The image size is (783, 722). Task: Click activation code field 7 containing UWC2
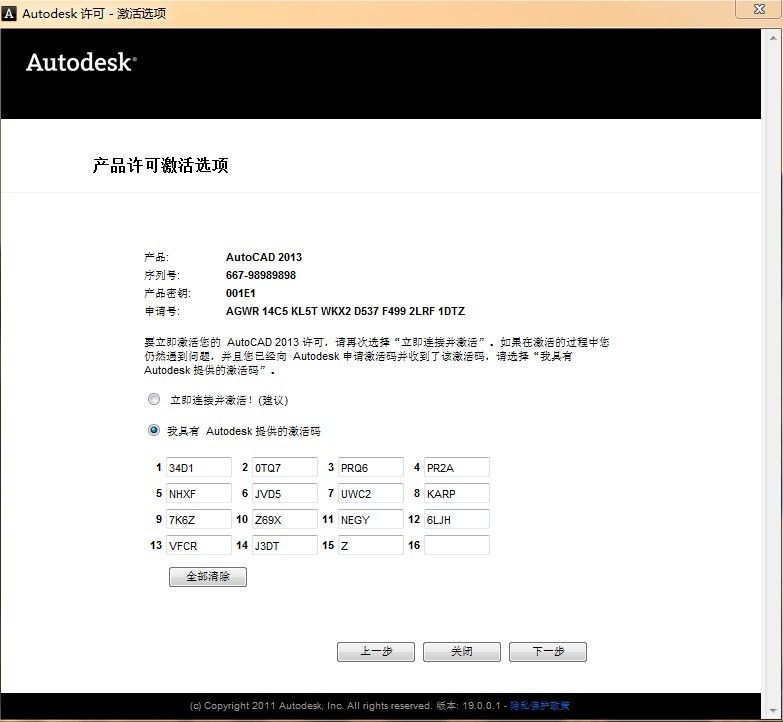coord(371,493)
